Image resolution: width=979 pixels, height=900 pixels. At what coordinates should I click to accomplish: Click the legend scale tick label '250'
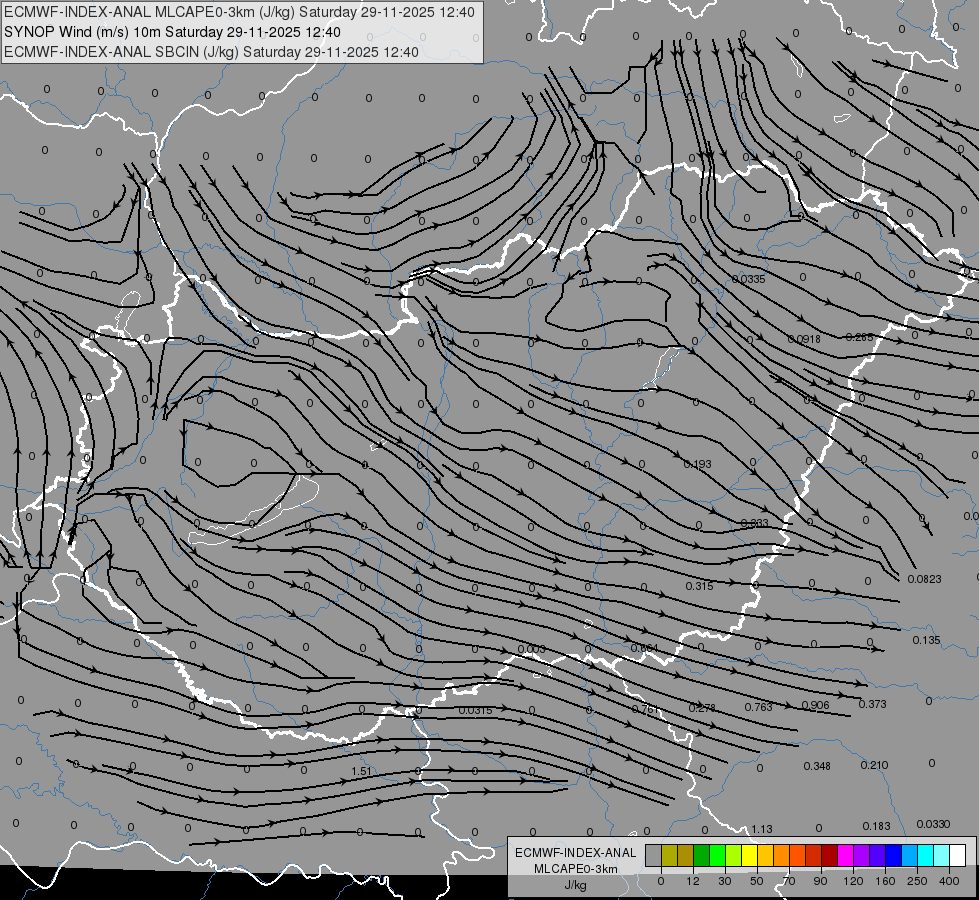pyautogui.click(x=917, y=881)
